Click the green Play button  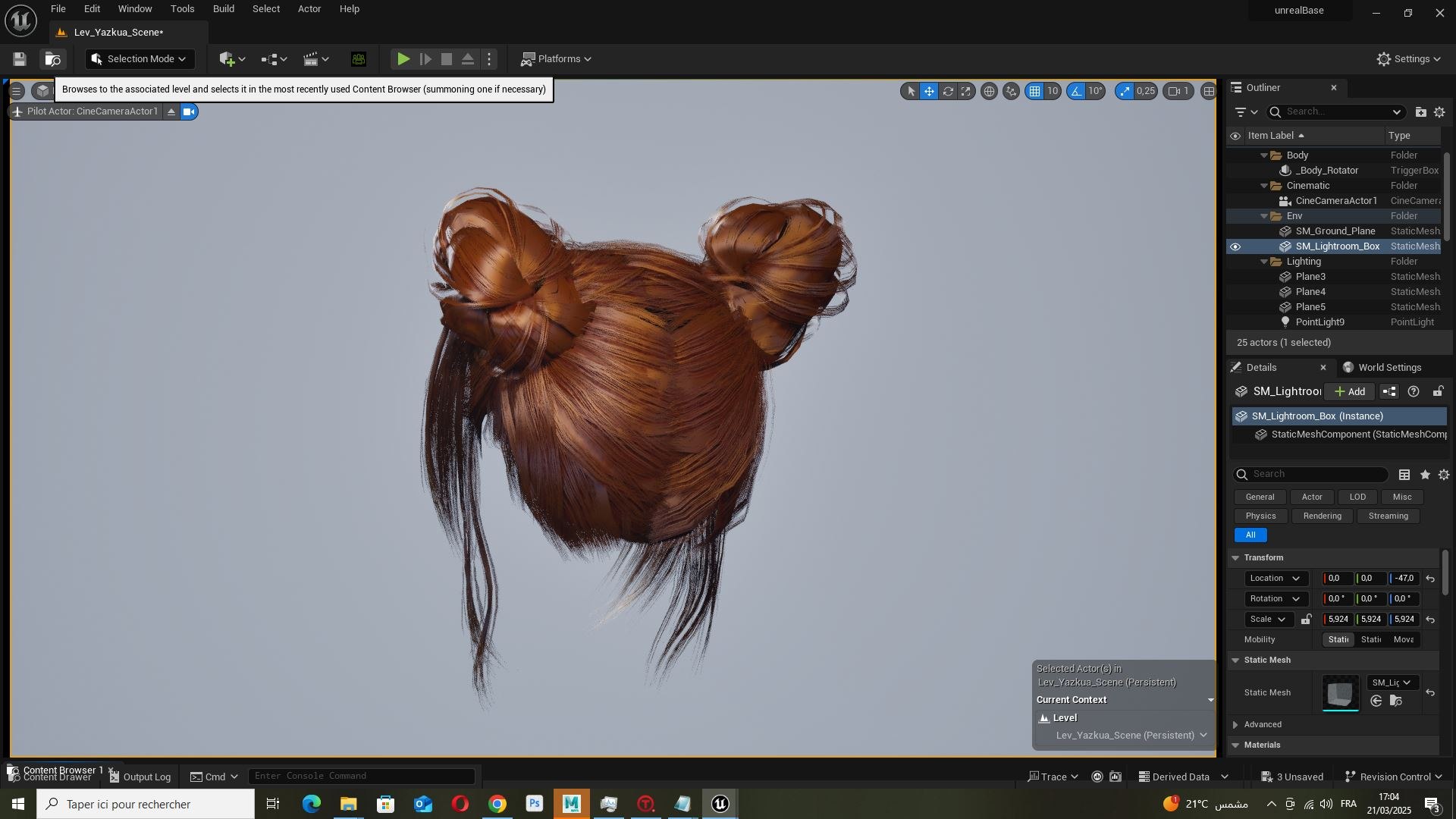click(x=403, y=59)
